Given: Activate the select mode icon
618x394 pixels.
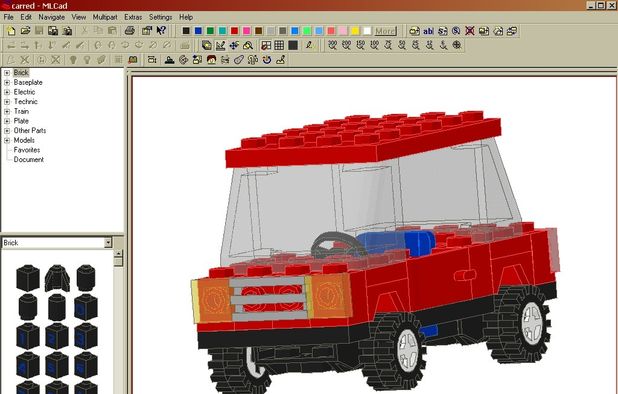Looking at the screenshot, I should 207,45.
